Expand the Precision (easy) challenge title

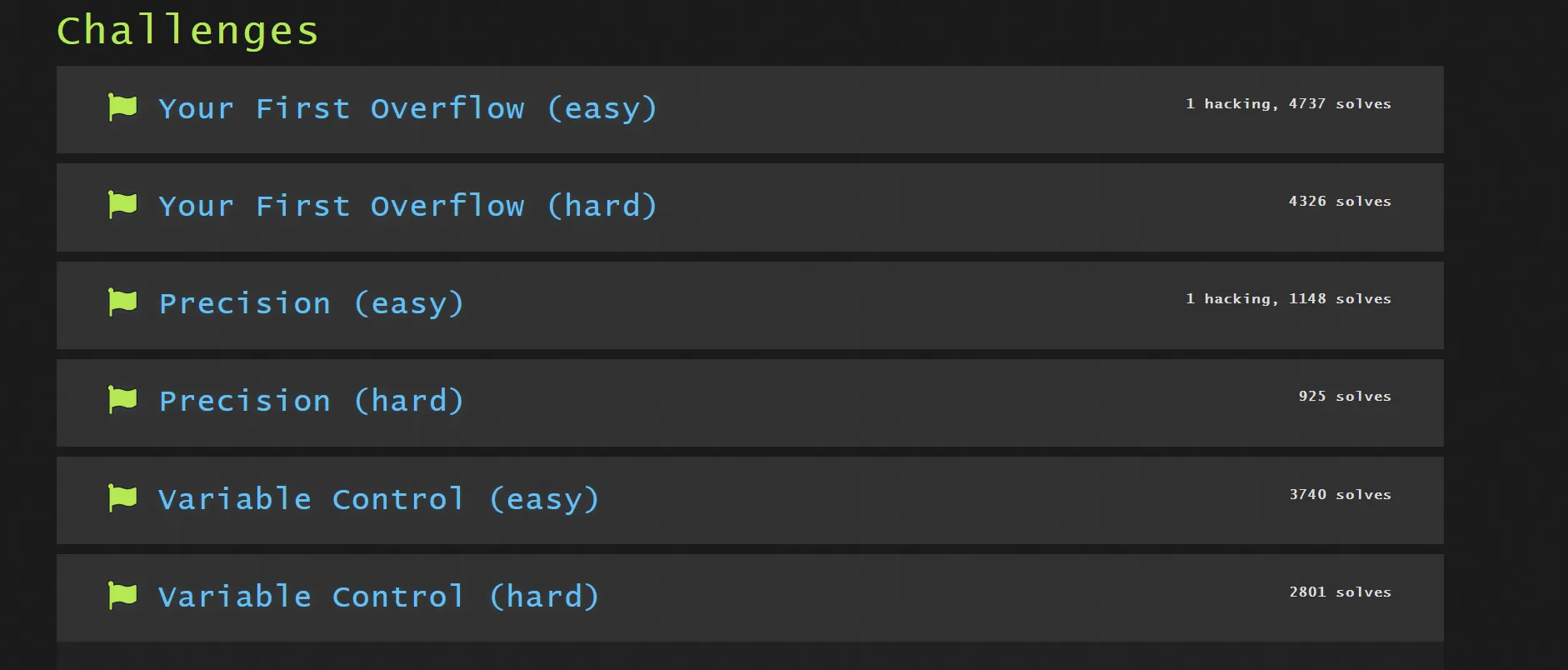coord(311,303)
